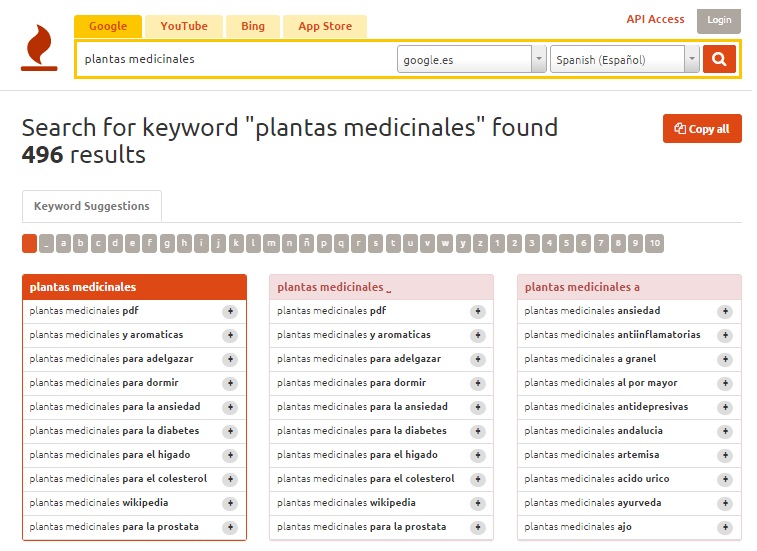Switch to the App Store tab
The width and height of the screenshot is (757, 551).
[327, 27]
